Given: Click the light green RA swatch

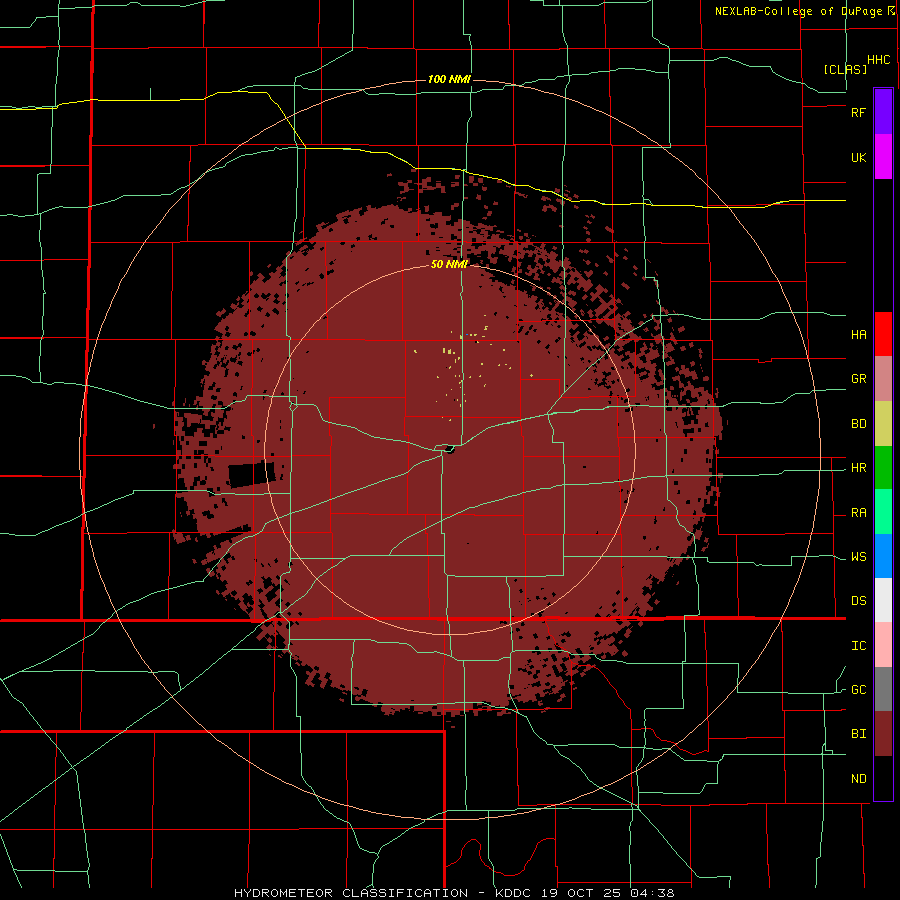Looking at the screenshot, I should pos(883,512).
